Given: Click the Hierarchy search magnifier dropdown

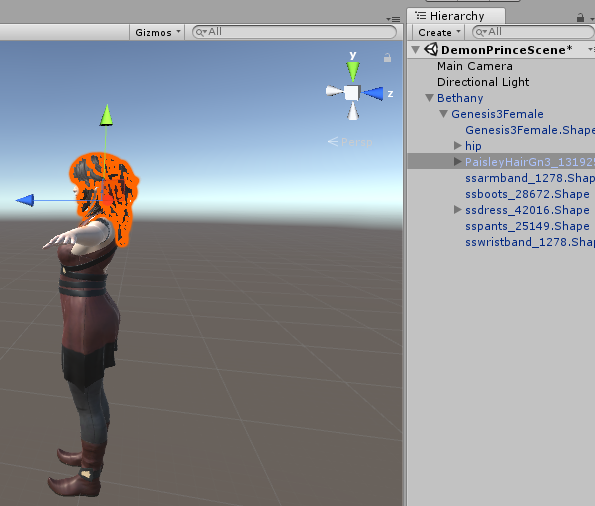Looking at the screenshot, I should point(481,32).
